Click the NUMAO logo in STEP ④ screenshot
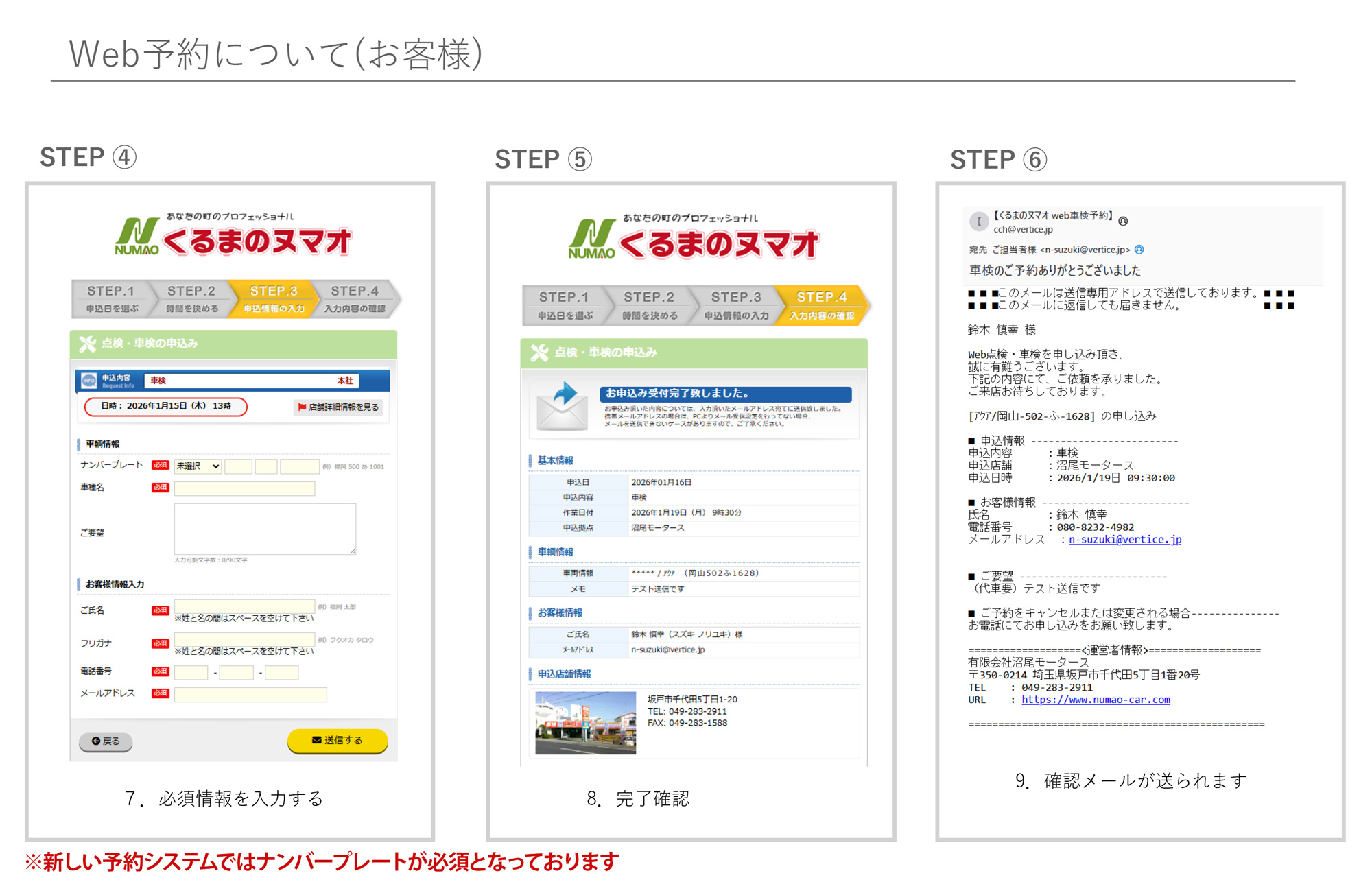The height and width of the screenshot is (882, 1372). 137,237
